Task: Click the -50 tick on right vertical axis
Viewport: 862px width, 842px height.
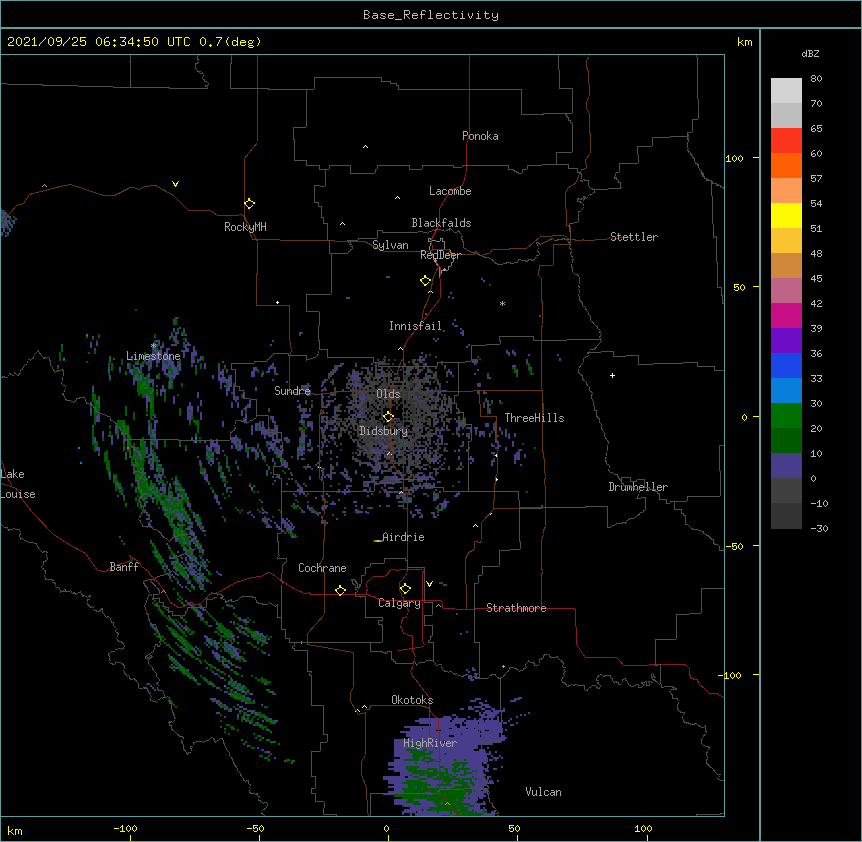Action: [734, 546]
